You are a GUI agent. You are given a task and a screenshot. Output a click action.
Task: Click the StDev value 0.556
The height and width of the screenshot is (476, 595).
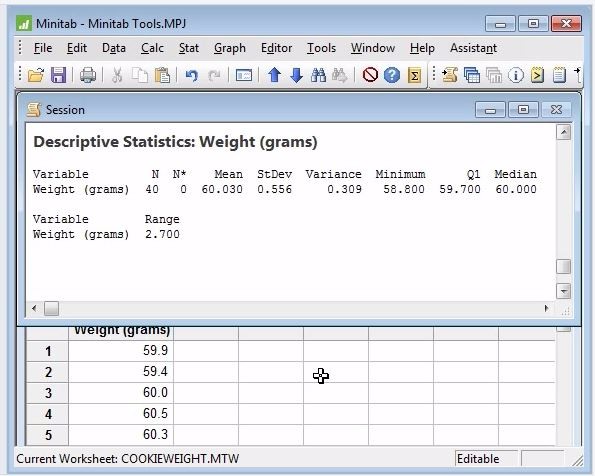tap(275, 189)
